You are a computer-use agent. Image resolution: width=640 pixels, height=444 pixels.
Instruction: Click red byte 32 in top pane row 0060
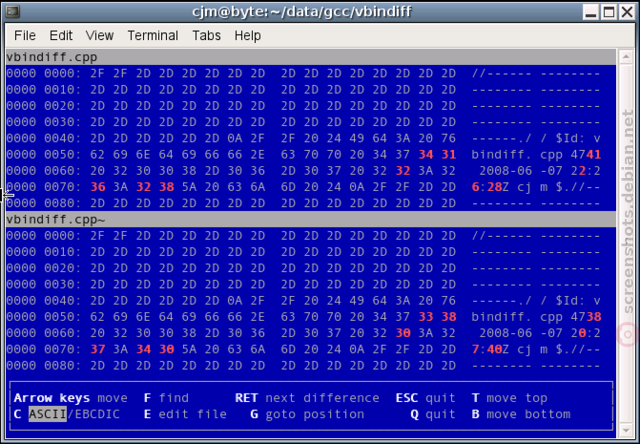coord(403,171)
